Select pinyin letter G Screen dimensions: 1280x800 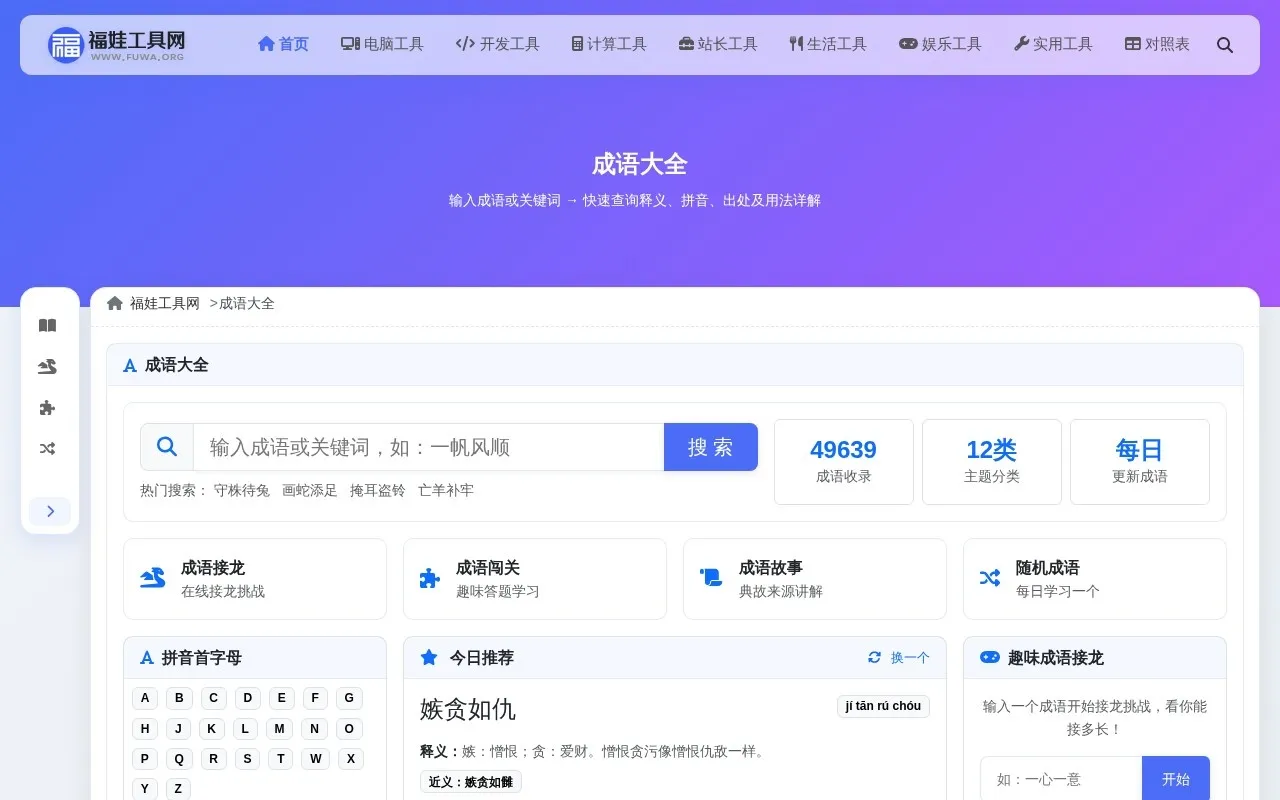coord(349,698)
